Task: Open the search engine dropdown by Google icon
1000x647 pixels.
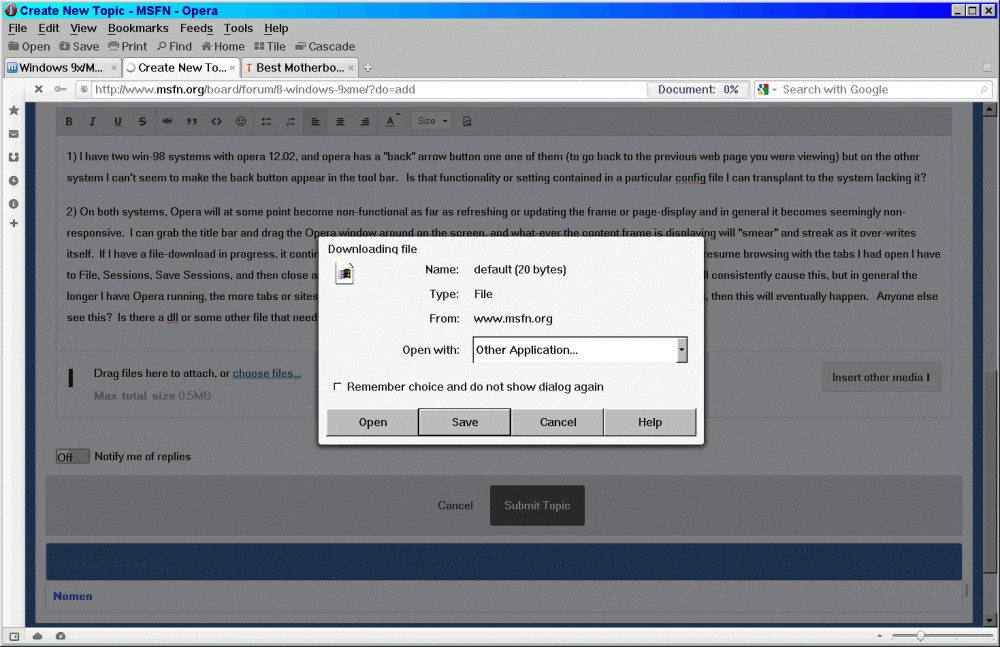Action: point(766,89)
